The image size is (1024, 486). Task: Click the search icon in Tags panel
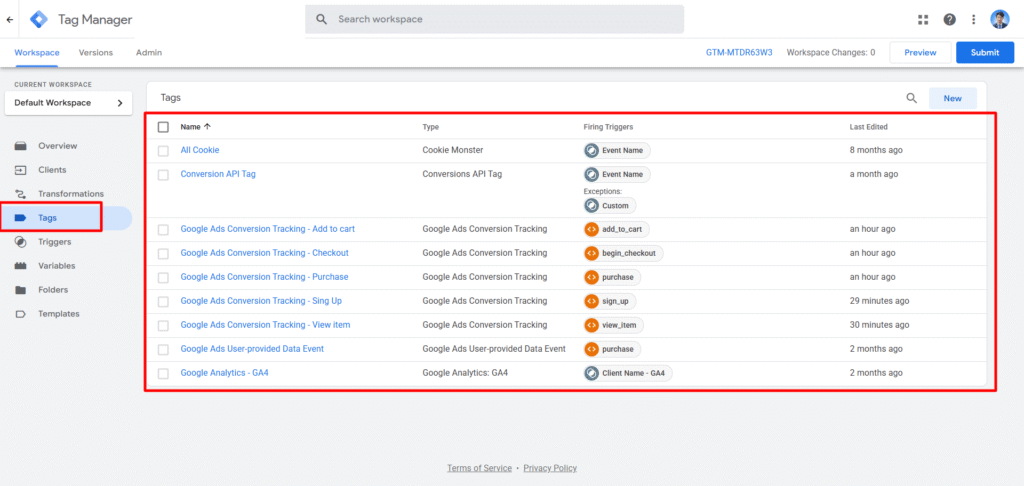[911, 98]
